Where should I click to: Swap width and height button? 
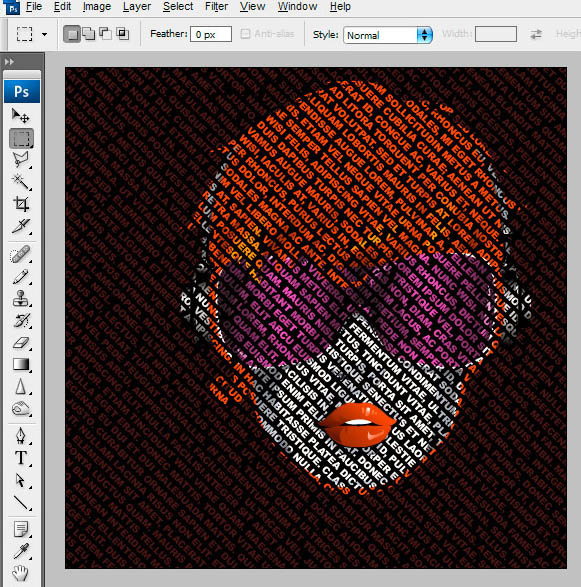pyautogui.click(x=536, y=34)
